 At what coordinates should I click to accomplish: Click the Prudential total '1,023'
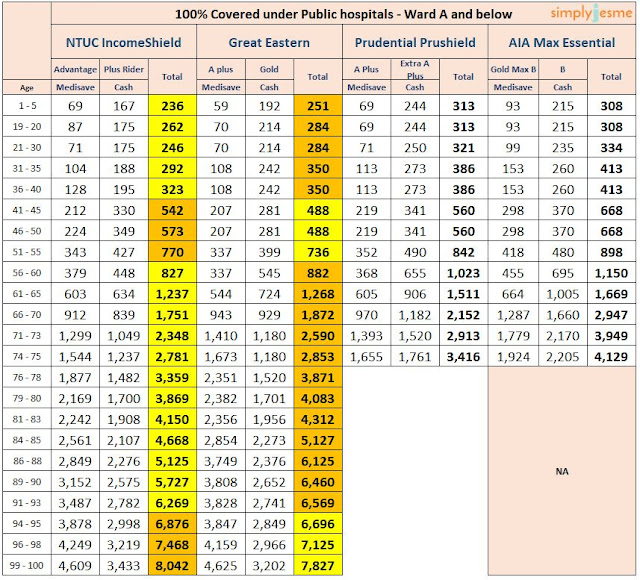[x=463, y=273]
